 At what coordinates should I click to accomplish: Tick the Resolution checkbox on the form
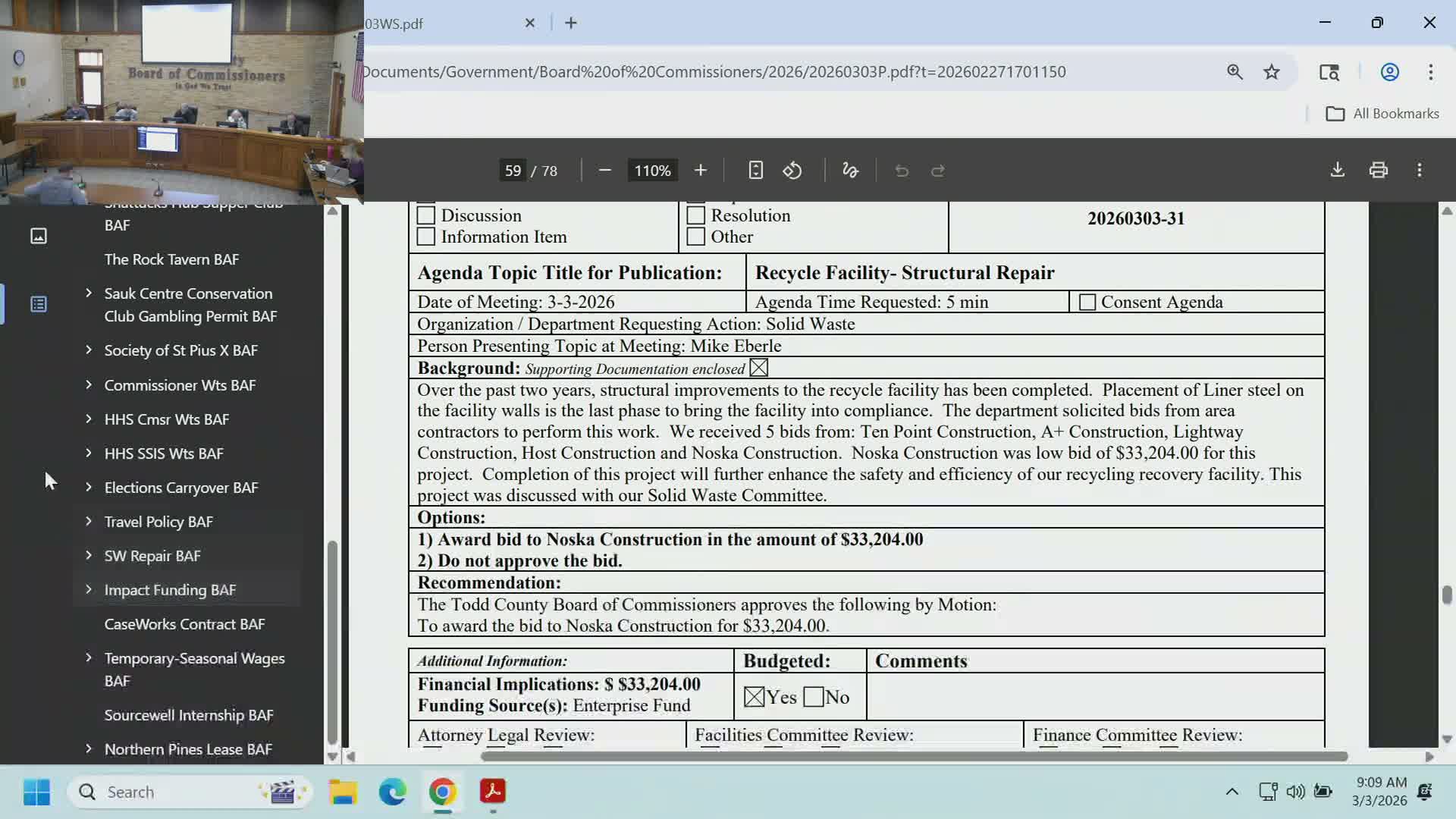(x=695, y=215)
